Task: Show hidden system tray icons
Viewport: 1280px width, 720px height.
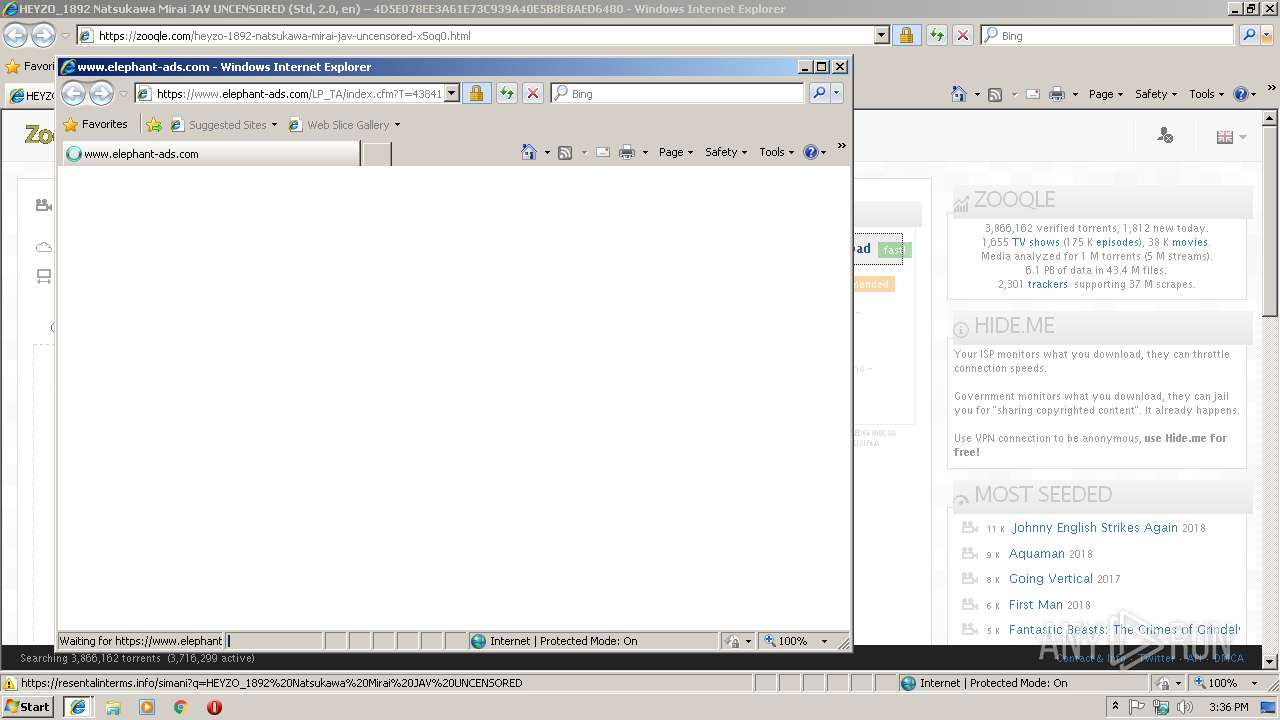Action: coord(1115,707)
